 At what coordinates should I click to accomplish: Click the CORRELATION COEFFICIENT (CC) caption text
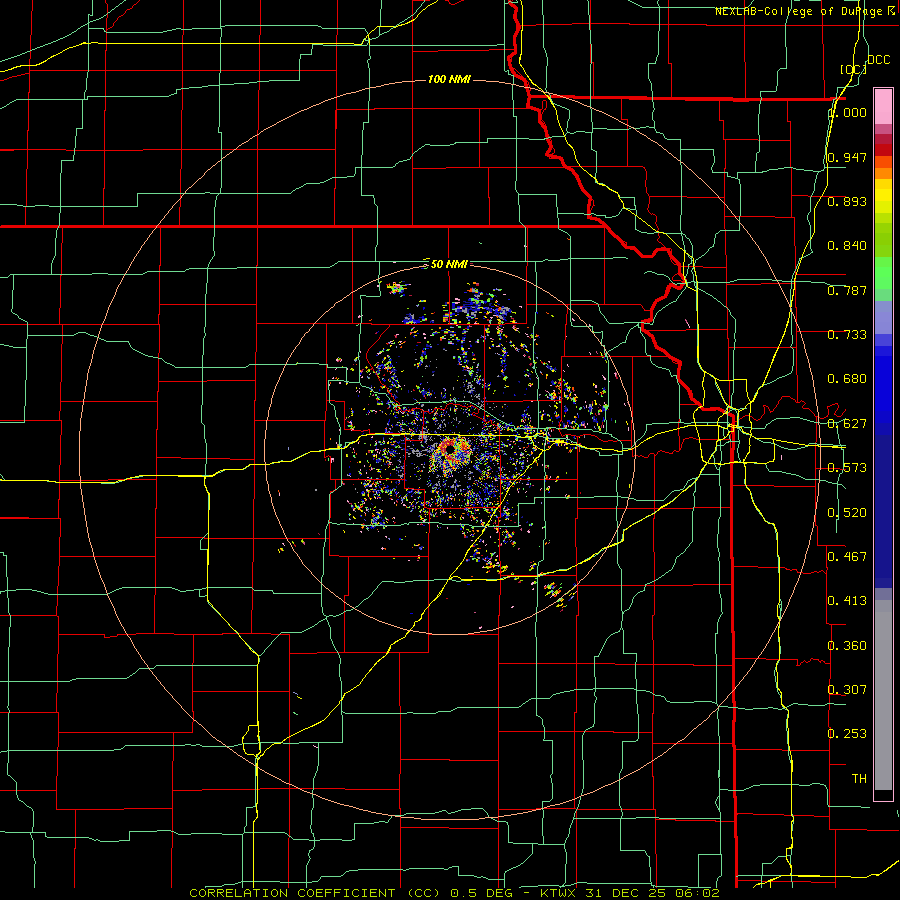pos(314,893)
